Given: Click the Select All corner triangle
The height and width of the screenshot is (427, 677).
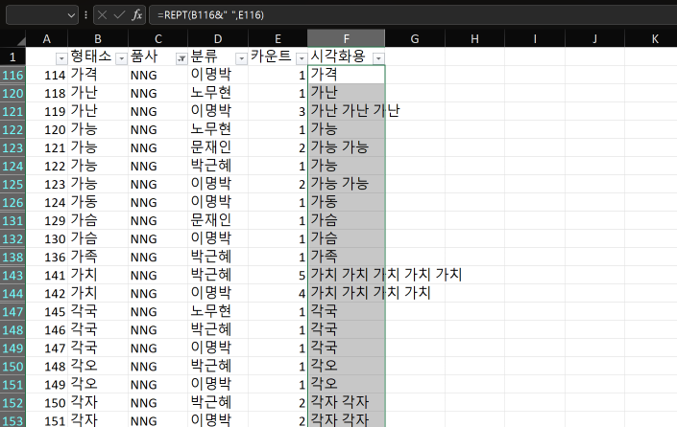Looking at the screenshot, I should coord(20,41).
